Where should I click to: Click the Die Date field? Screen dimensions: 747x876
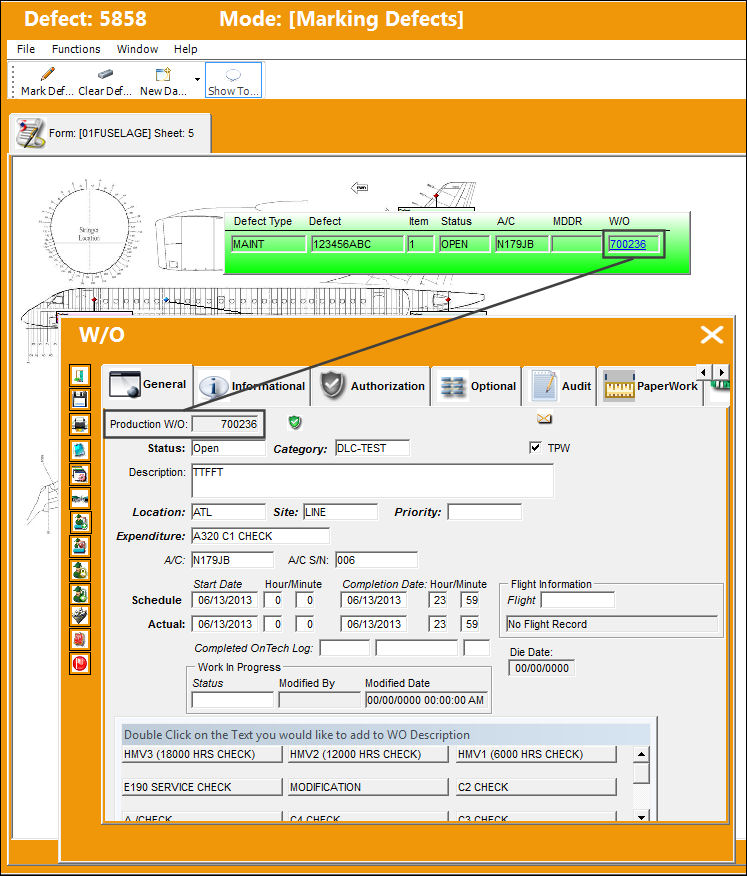pos(541,668)
